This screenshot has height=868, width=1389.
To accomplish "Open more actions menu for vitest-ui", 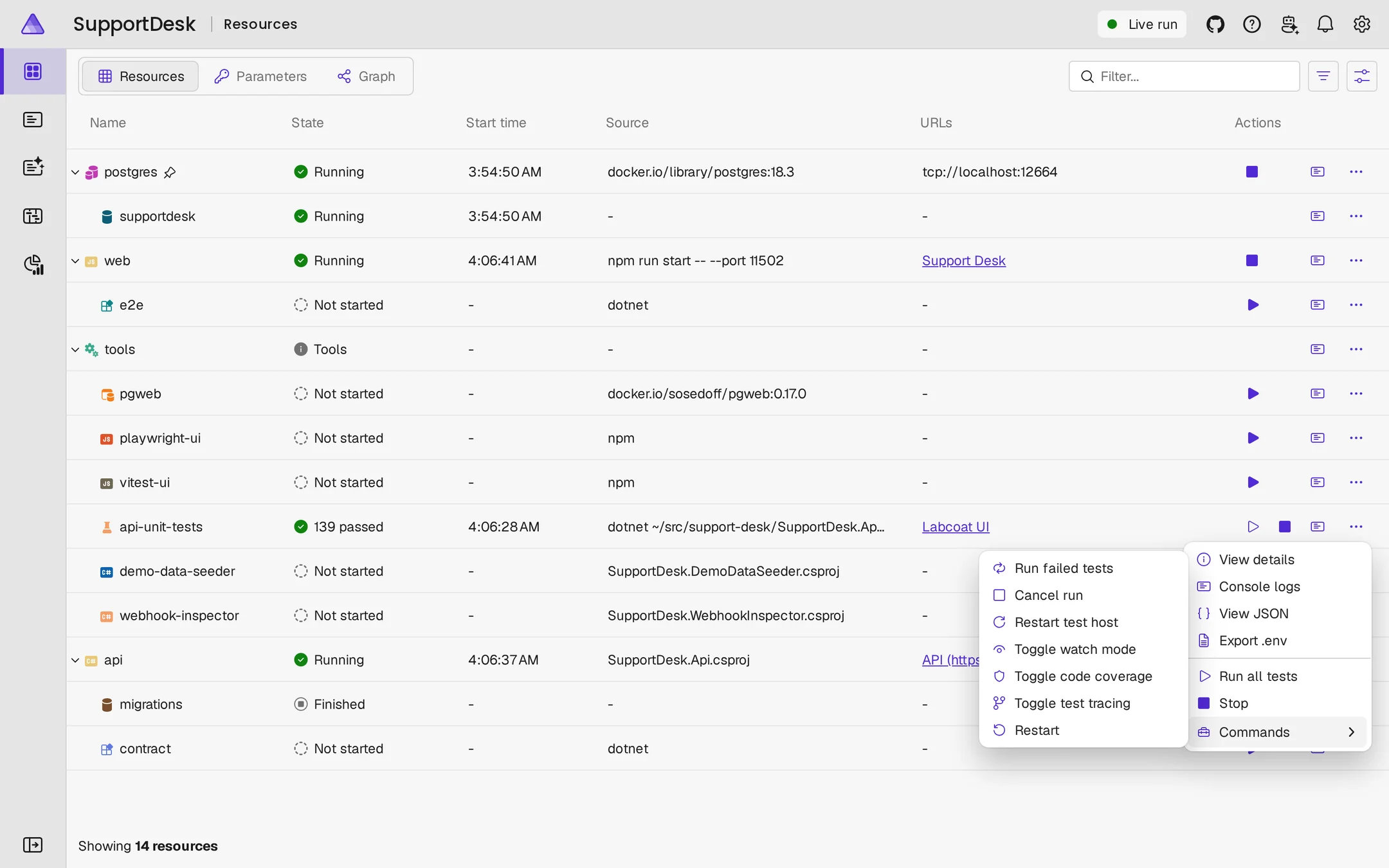I will coord(1356,482).
